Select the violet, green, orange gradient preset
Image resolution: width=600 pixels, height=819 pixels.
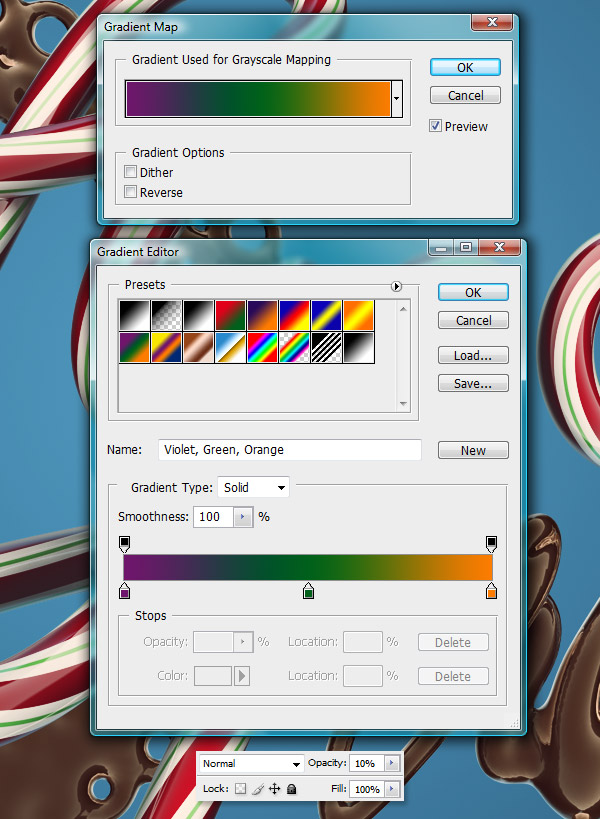coord(134,347)
